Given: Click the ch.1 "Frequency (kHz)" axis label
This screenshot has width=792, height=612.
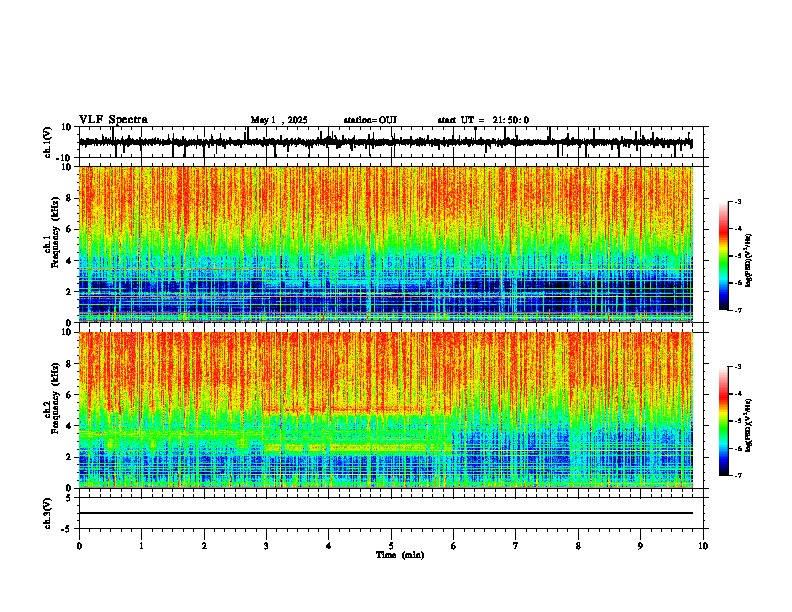Looking at the screenshot, I should pos(55,232).
